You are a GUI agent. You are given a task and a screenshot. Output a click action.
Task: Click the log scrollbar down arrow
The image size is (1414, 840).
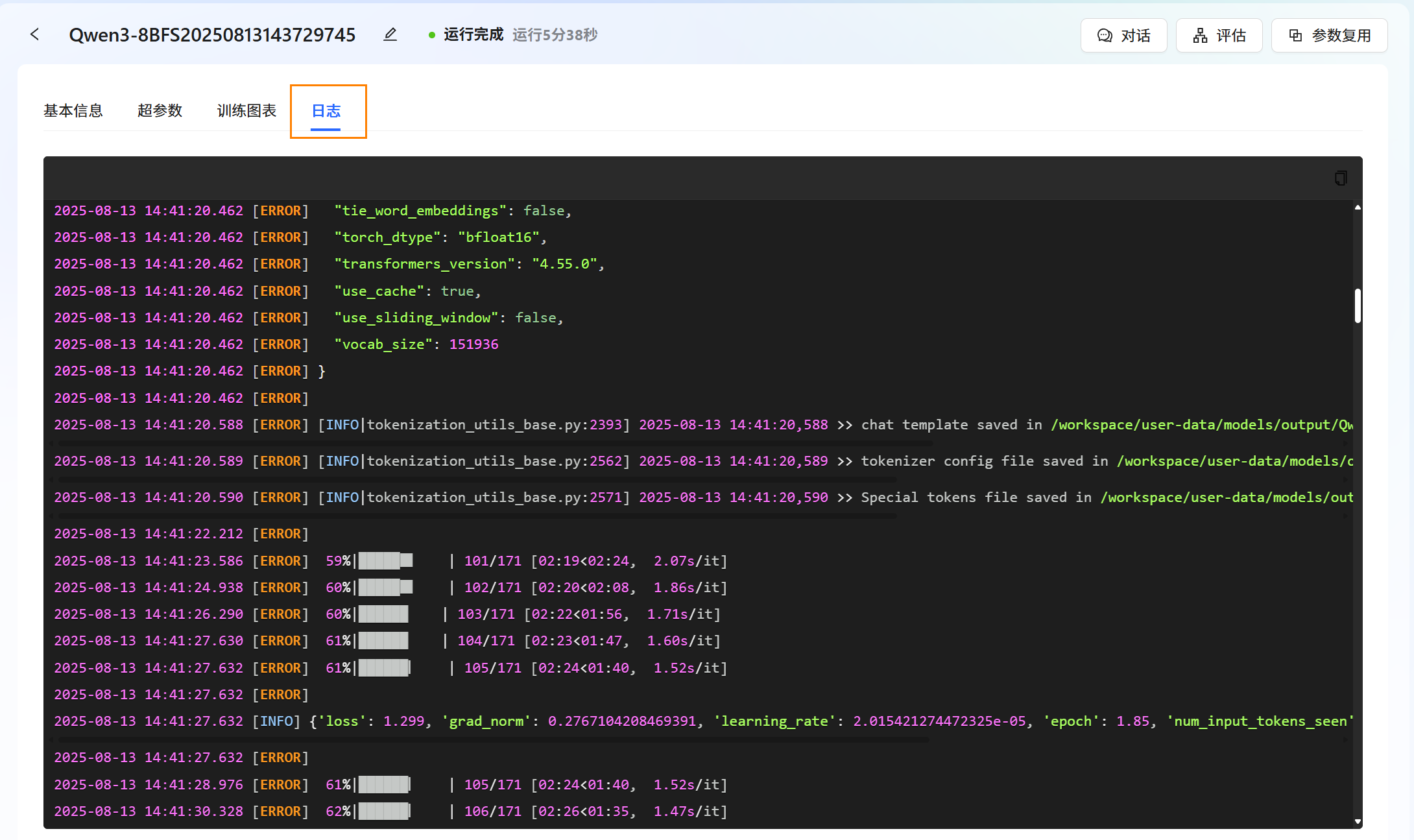pos(1358,821)
